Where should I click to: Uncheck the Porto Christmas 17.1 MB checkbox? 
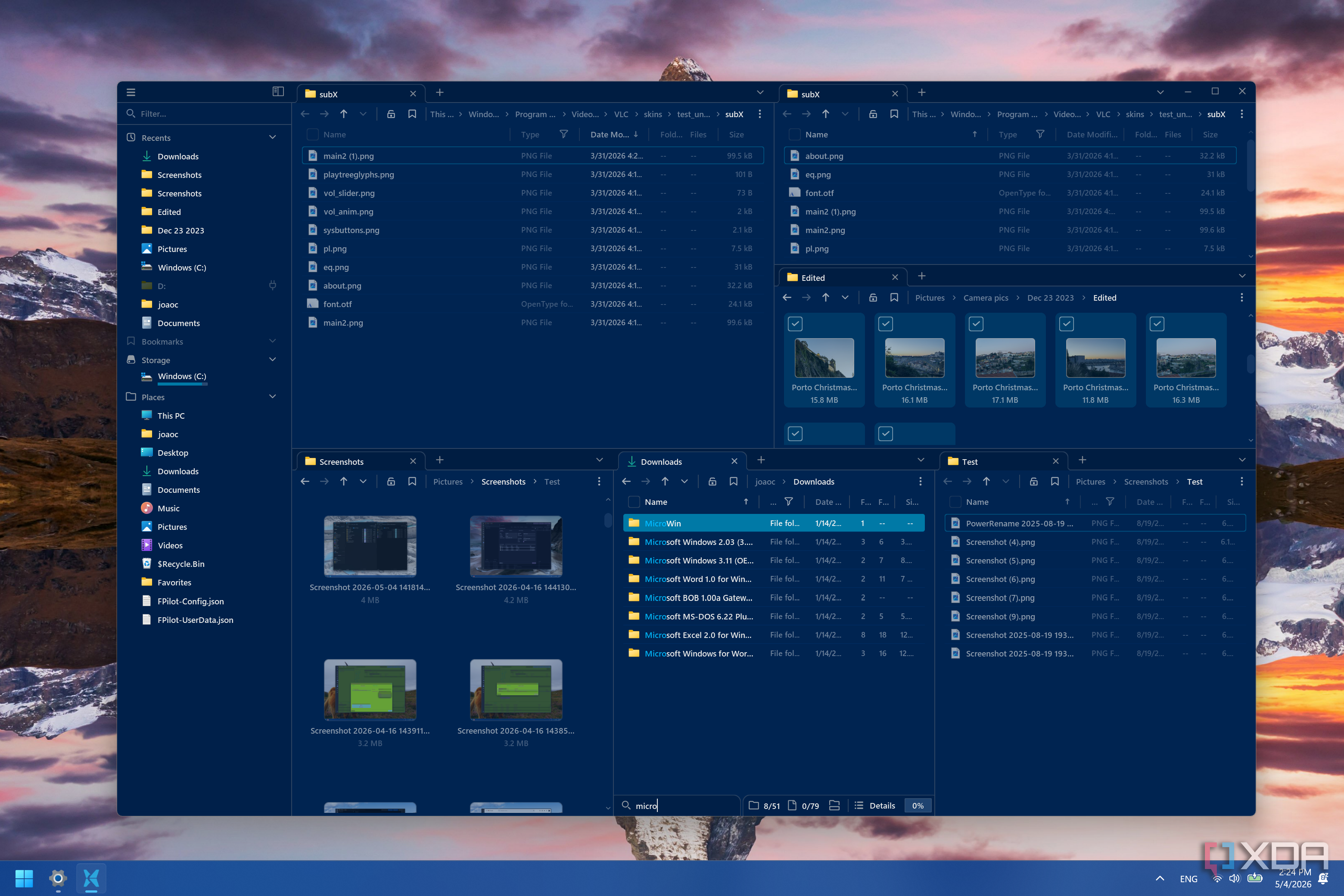click(x=976, y=324)
